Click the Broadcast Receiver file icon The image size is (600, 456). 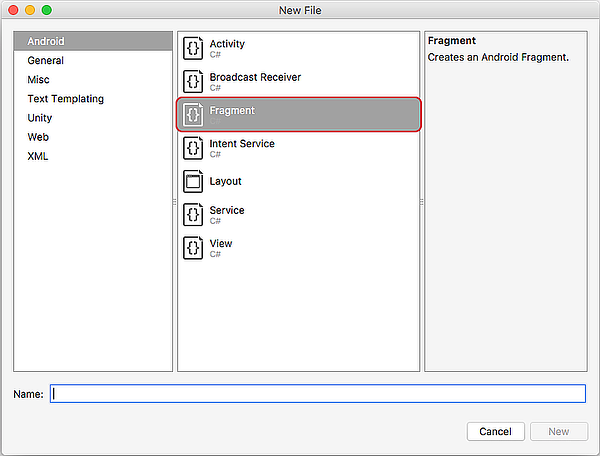coord(193,81)
